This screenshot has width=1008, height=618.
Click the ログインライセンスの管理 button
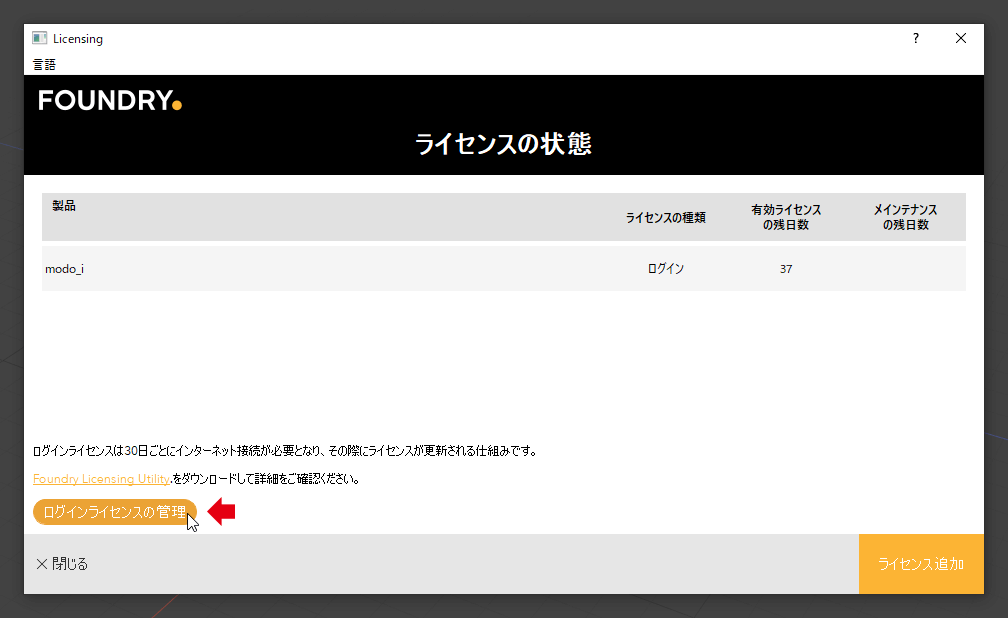coord(114,512)
